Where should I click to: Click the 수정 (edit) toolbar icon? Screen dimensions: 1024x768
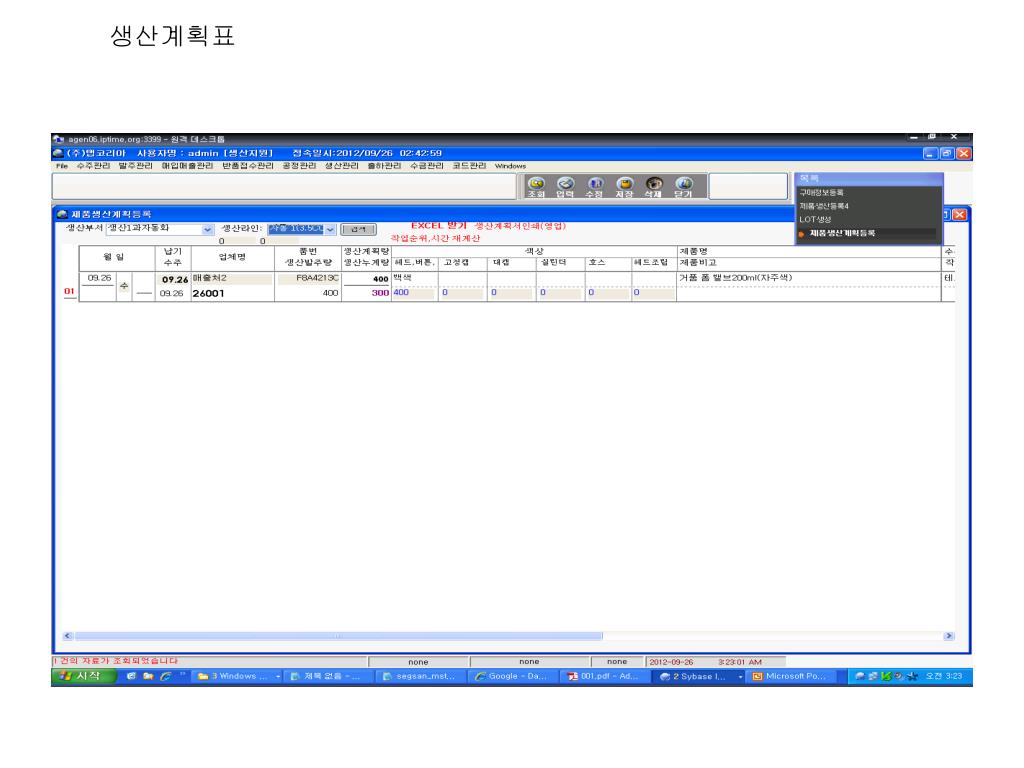[x=594, y=187]
